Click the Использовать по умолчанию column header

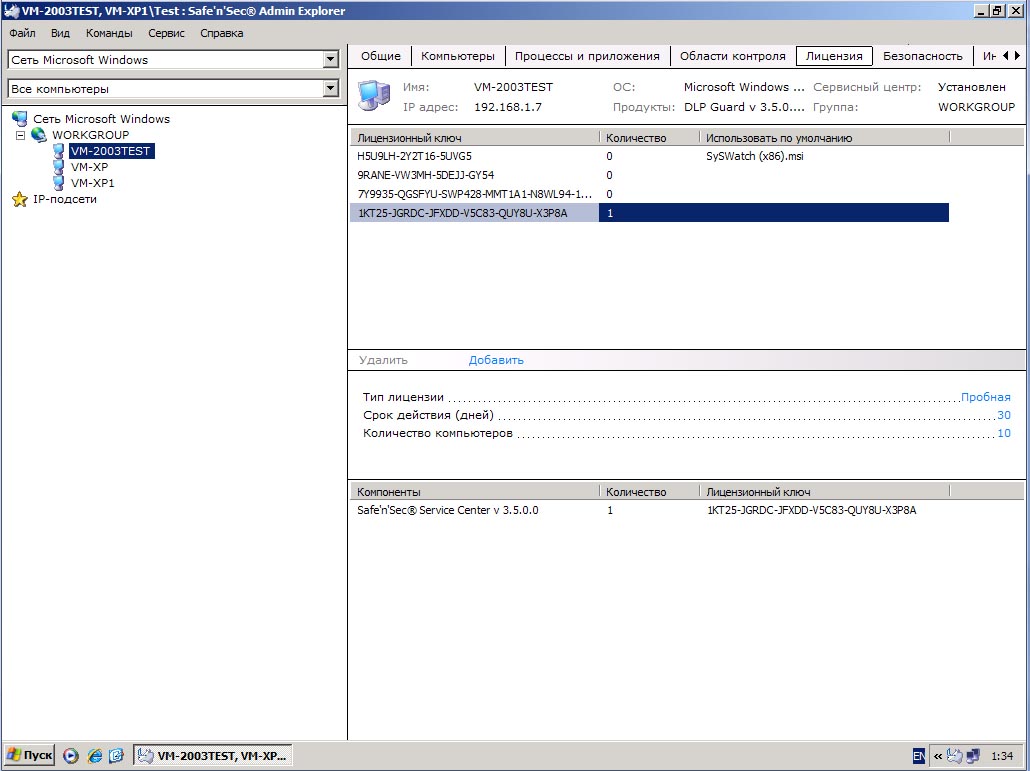tap(824, 138)
